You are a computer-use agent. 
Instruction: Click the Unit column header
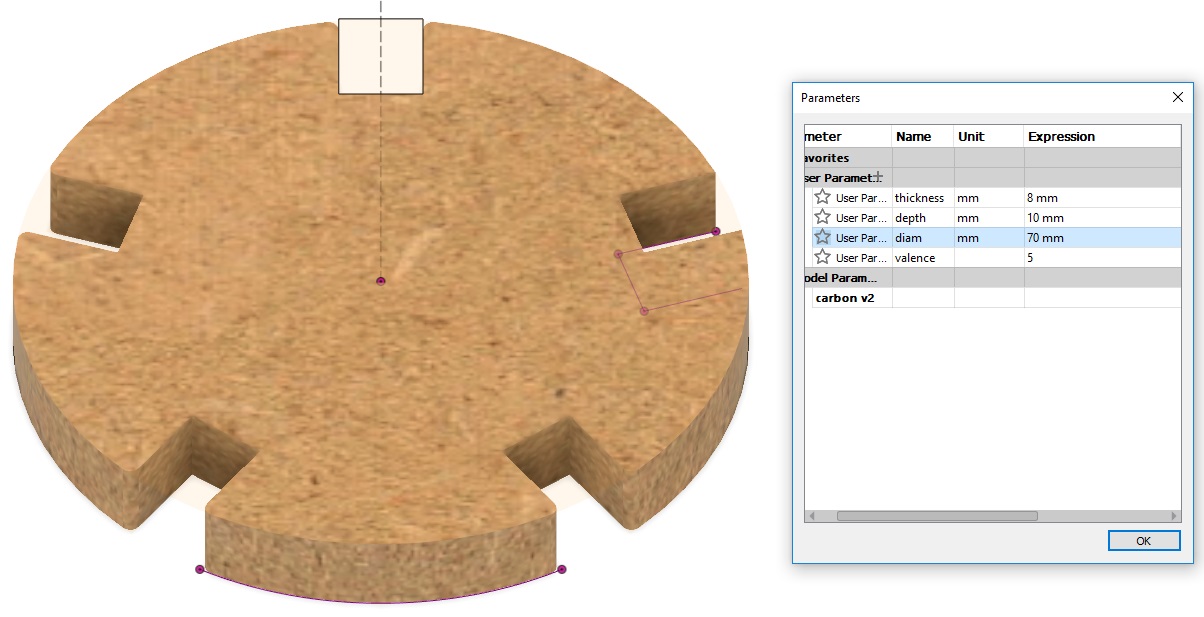point(989,136)
